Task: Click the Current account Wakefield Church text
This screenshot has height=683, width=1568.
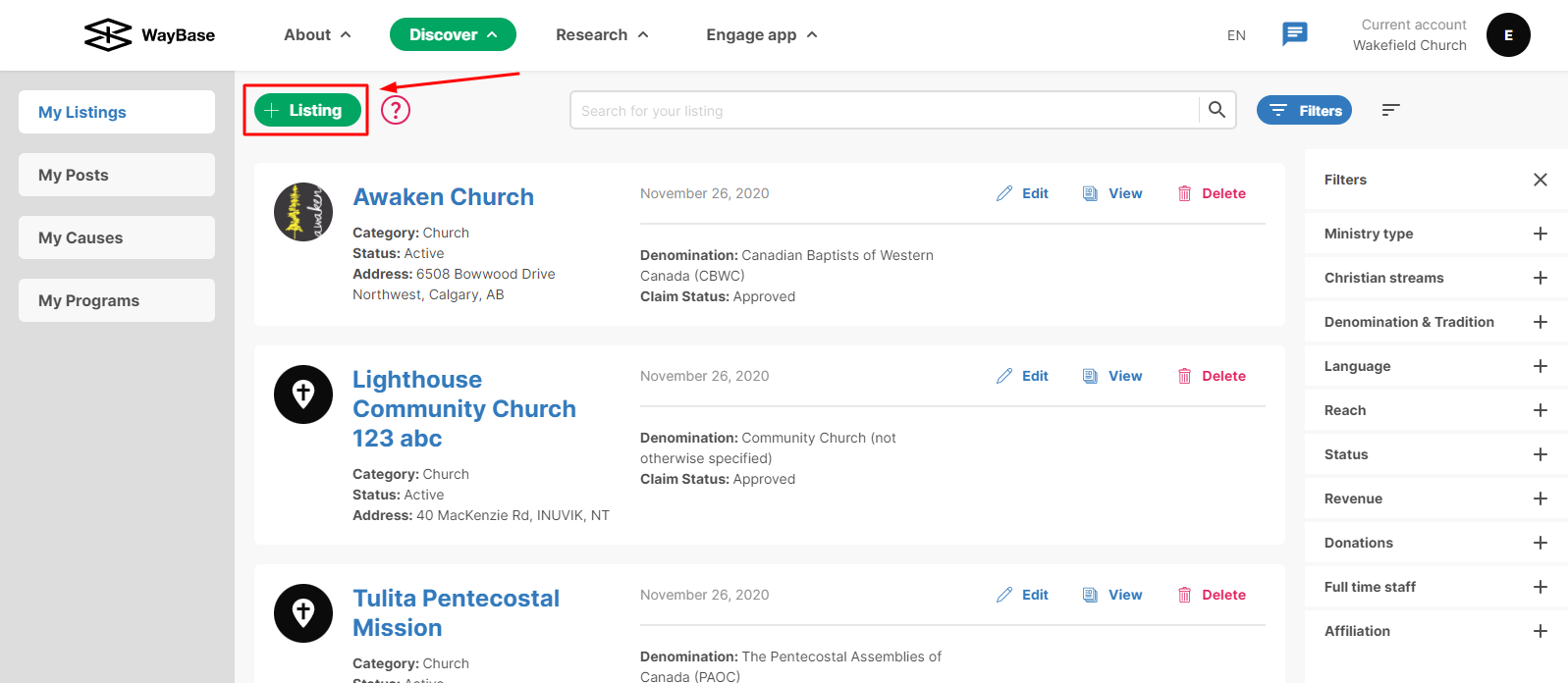Action: [1410, 34]
